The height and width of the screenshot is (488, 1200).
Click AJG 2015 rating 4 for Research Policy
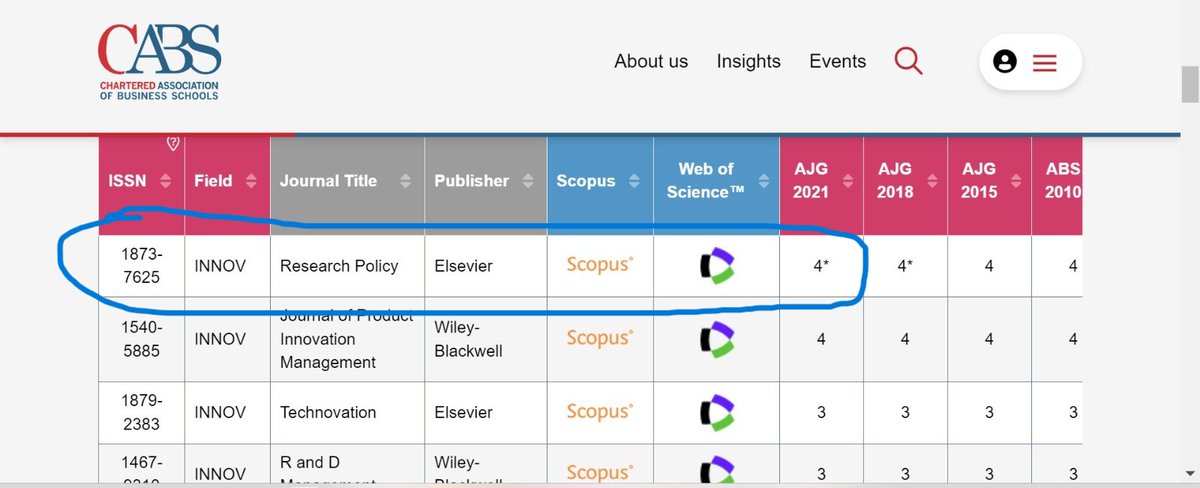point(989,266)
